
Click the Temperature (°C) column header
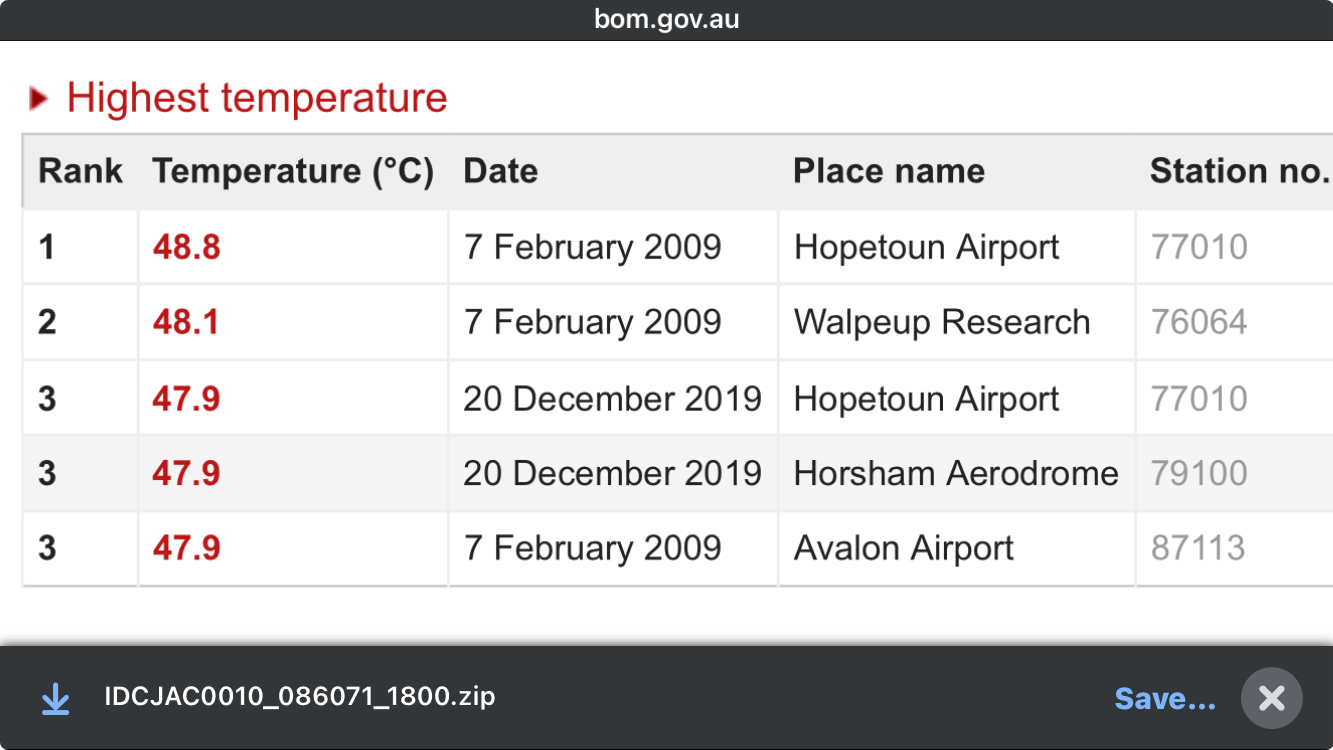click(293, 171)
